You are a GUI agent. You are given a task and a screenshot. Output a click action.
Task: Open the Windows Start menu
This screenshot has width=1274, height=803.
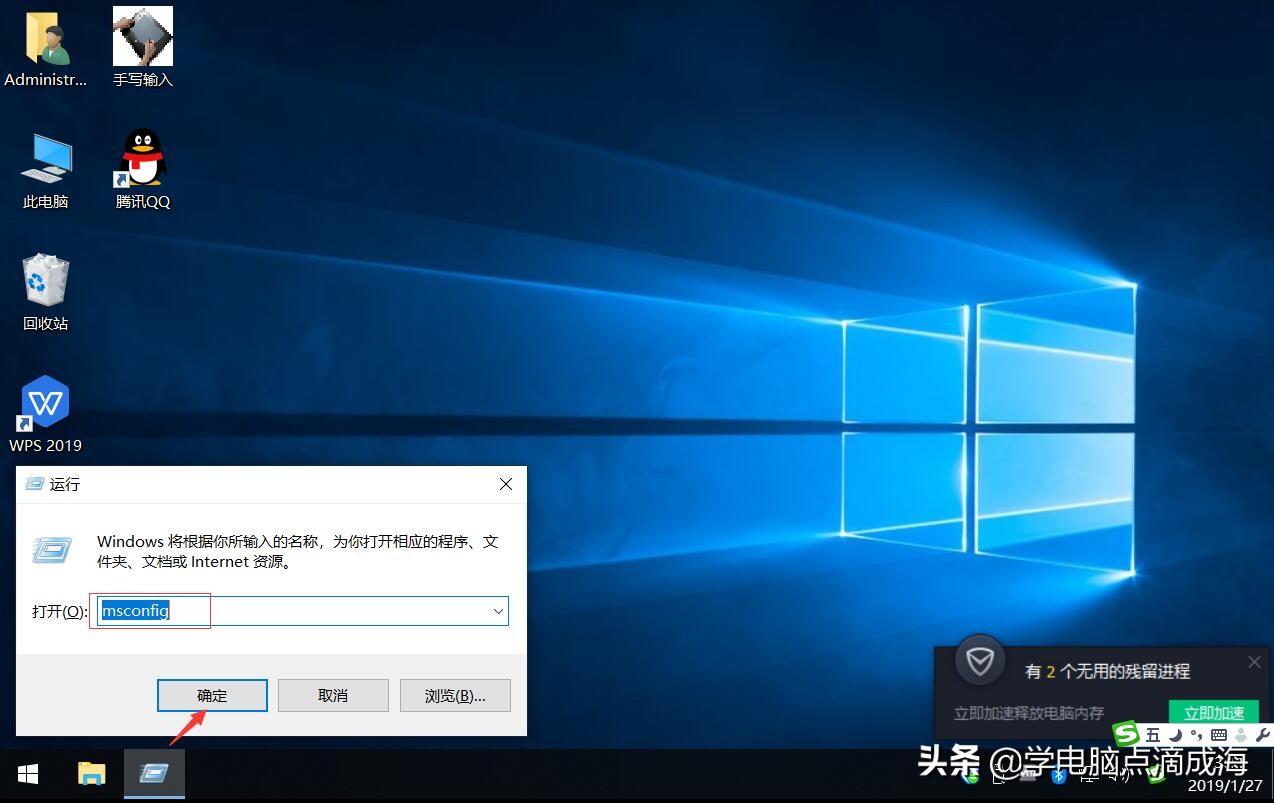(27, 773)
